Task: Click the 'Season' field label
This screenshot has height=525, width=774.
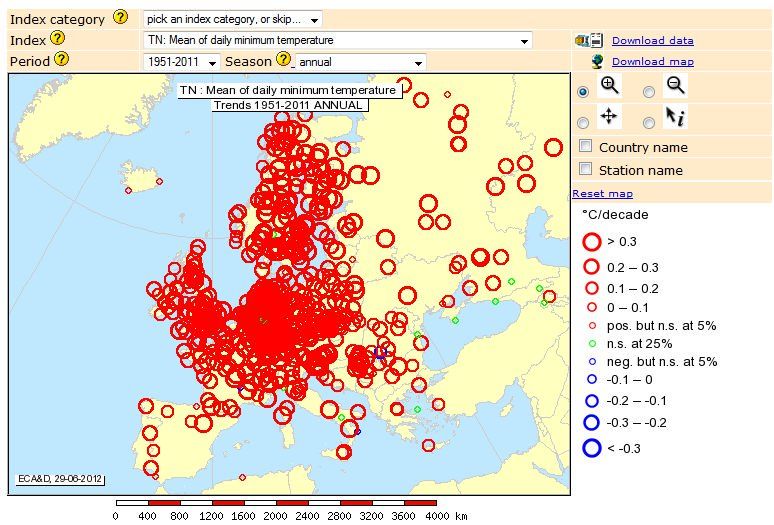Action: [248, 61]
